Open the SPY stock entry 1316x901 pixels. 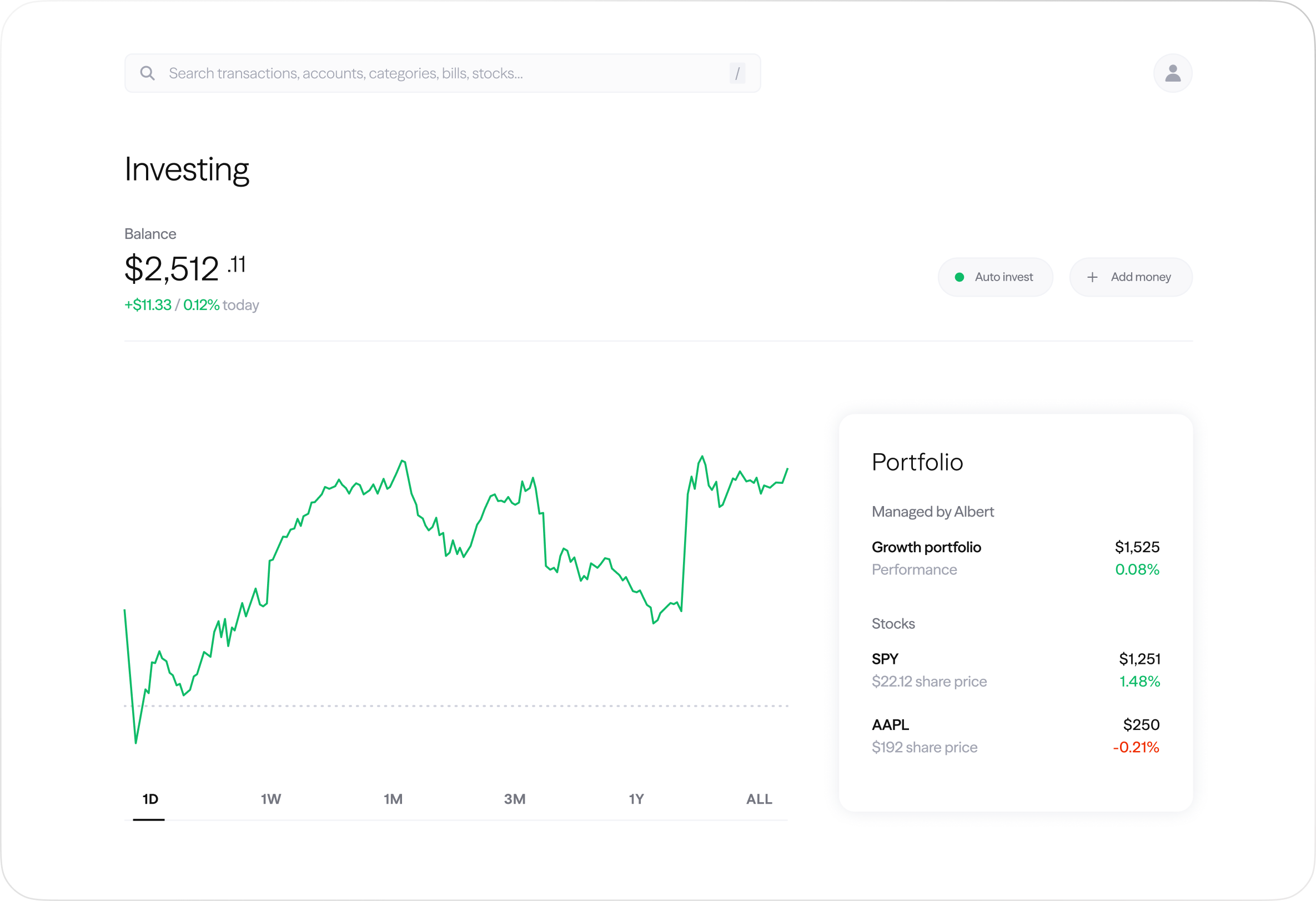point(885,659)
